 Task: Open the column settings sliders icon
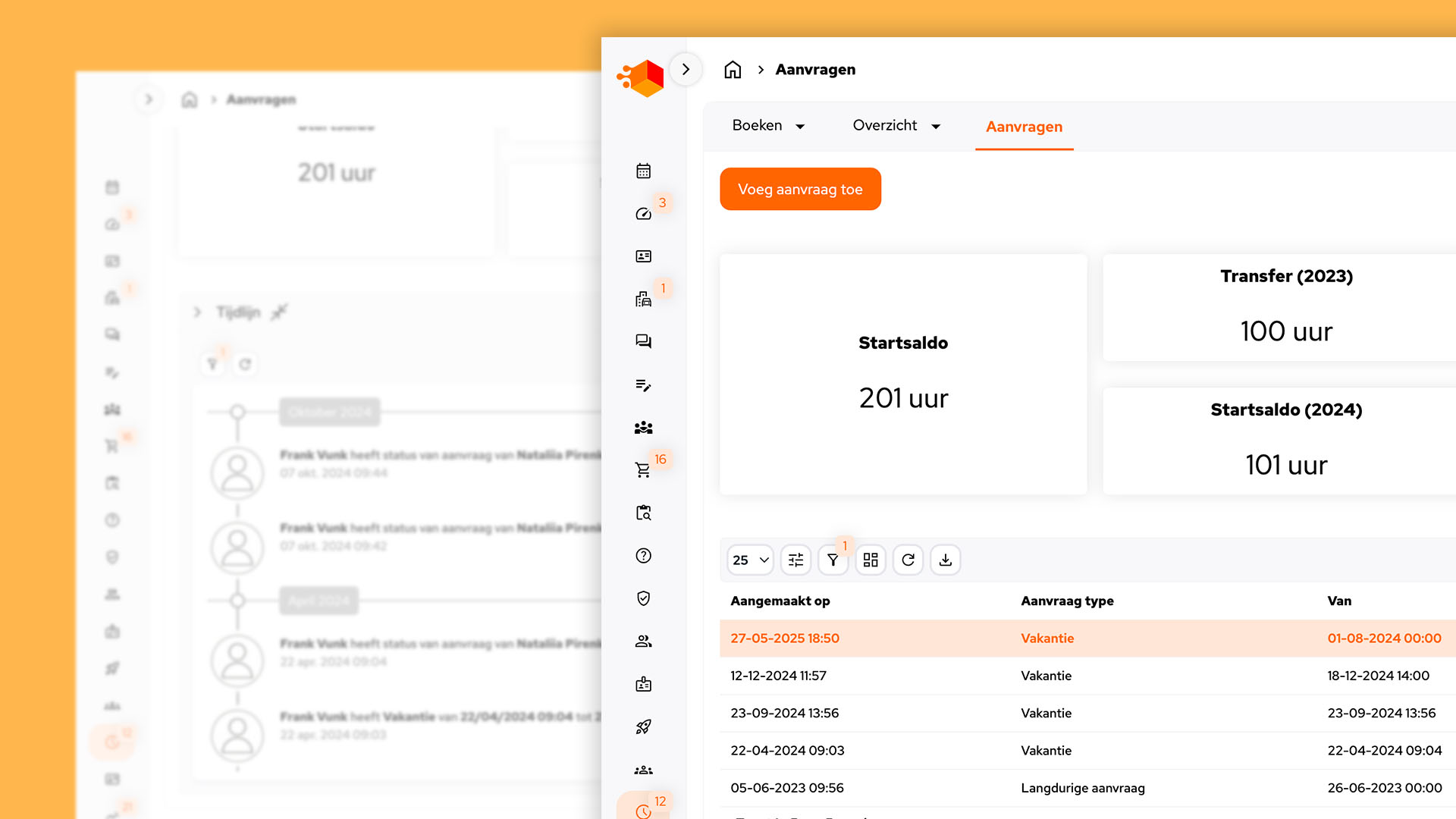point(795,560)
